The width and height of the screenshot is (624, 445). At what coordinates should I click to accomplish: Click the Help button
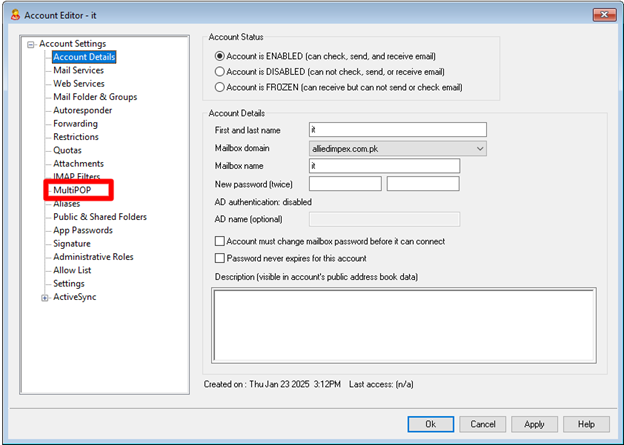pyautogui.click(x=586, y=424)
